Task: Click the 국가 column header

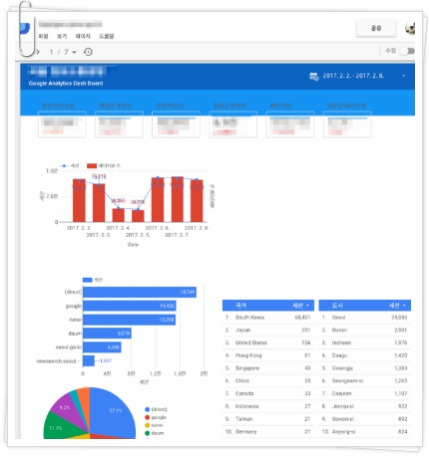Action: 241,305
